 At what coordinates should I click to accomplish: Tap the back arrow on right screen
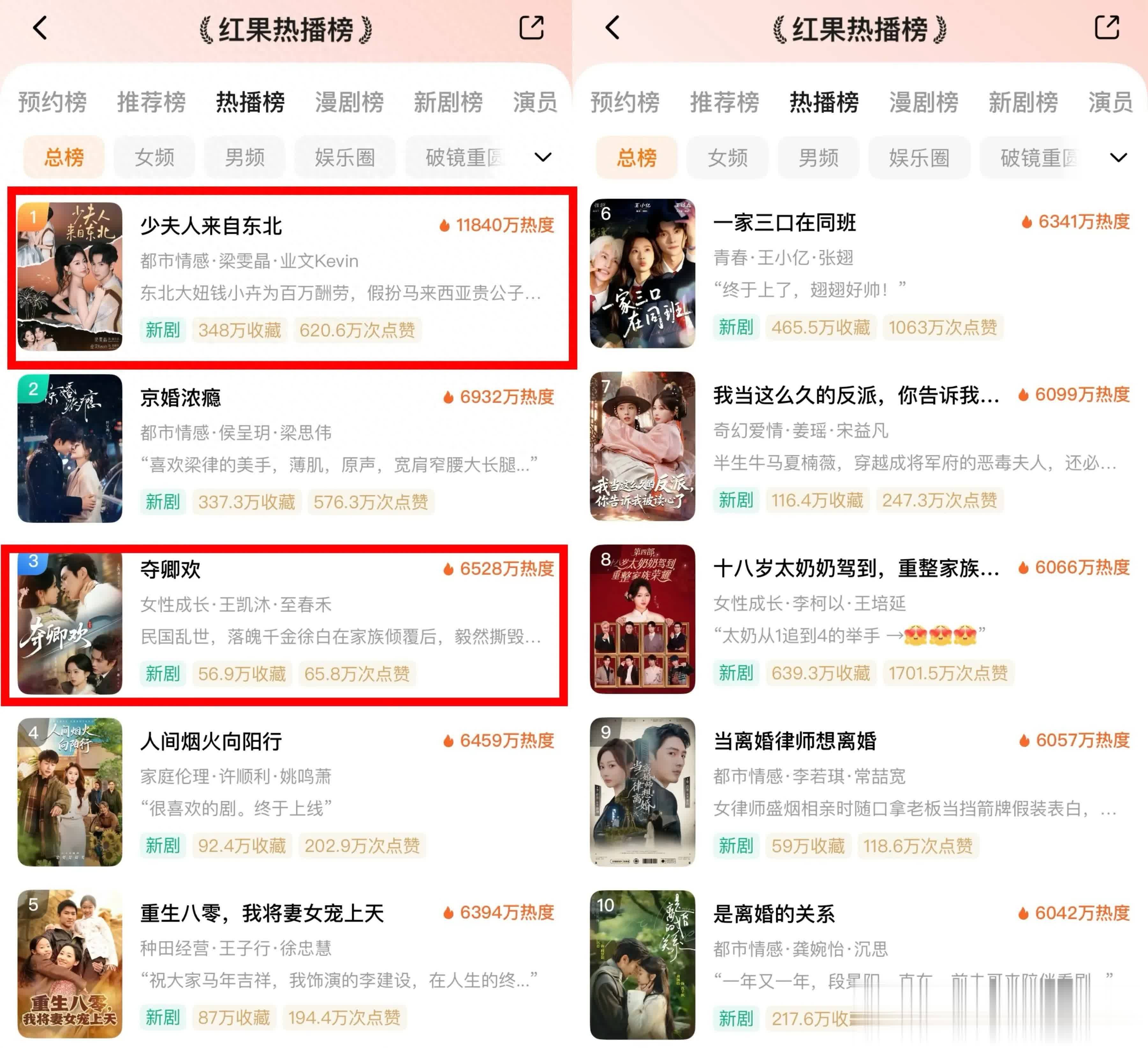tap(613, 27)
